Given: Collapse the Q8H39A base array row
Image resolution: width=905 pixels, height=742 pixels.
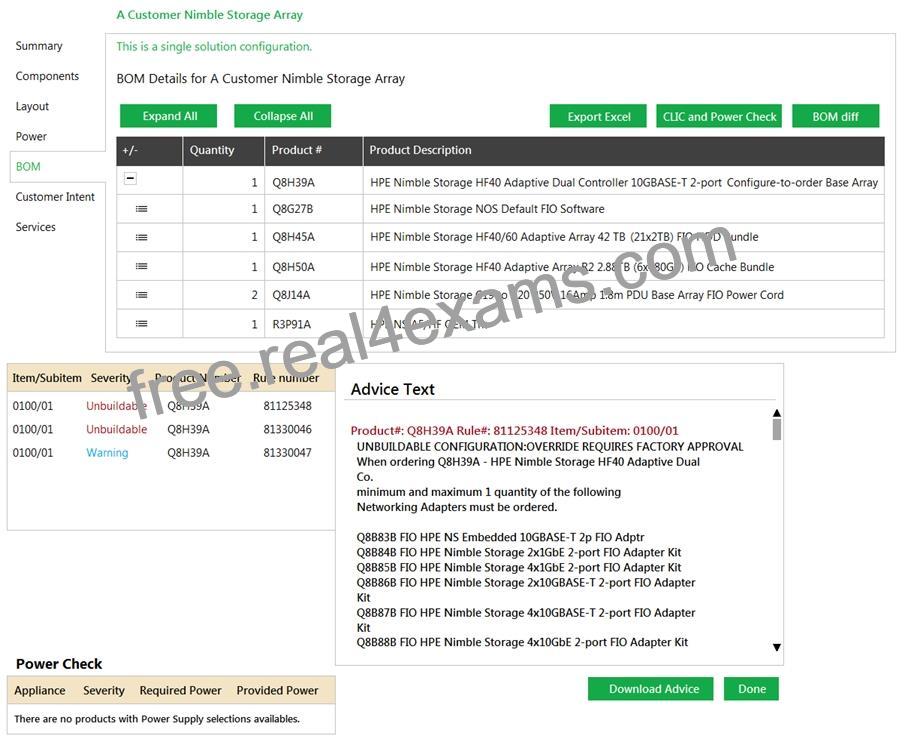Looking at the screenshot, I should point(130,179).
